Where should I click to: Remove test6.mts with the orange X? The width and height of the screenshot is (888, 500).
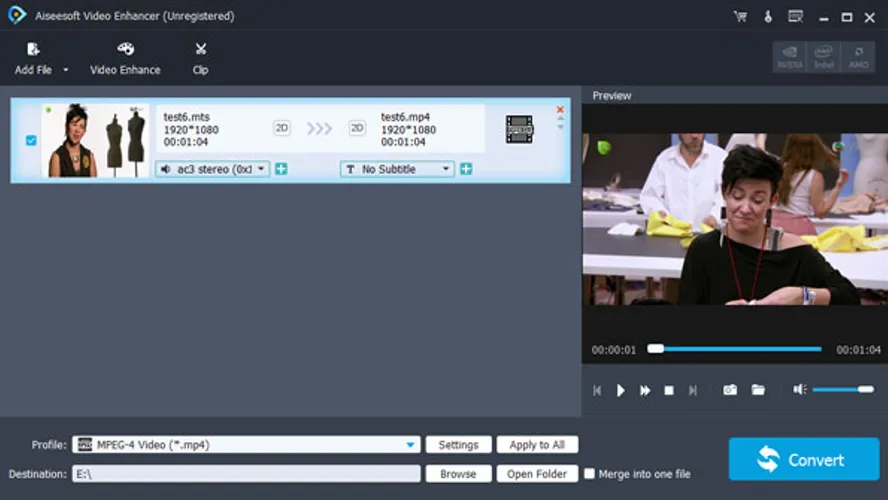(560, 109)
